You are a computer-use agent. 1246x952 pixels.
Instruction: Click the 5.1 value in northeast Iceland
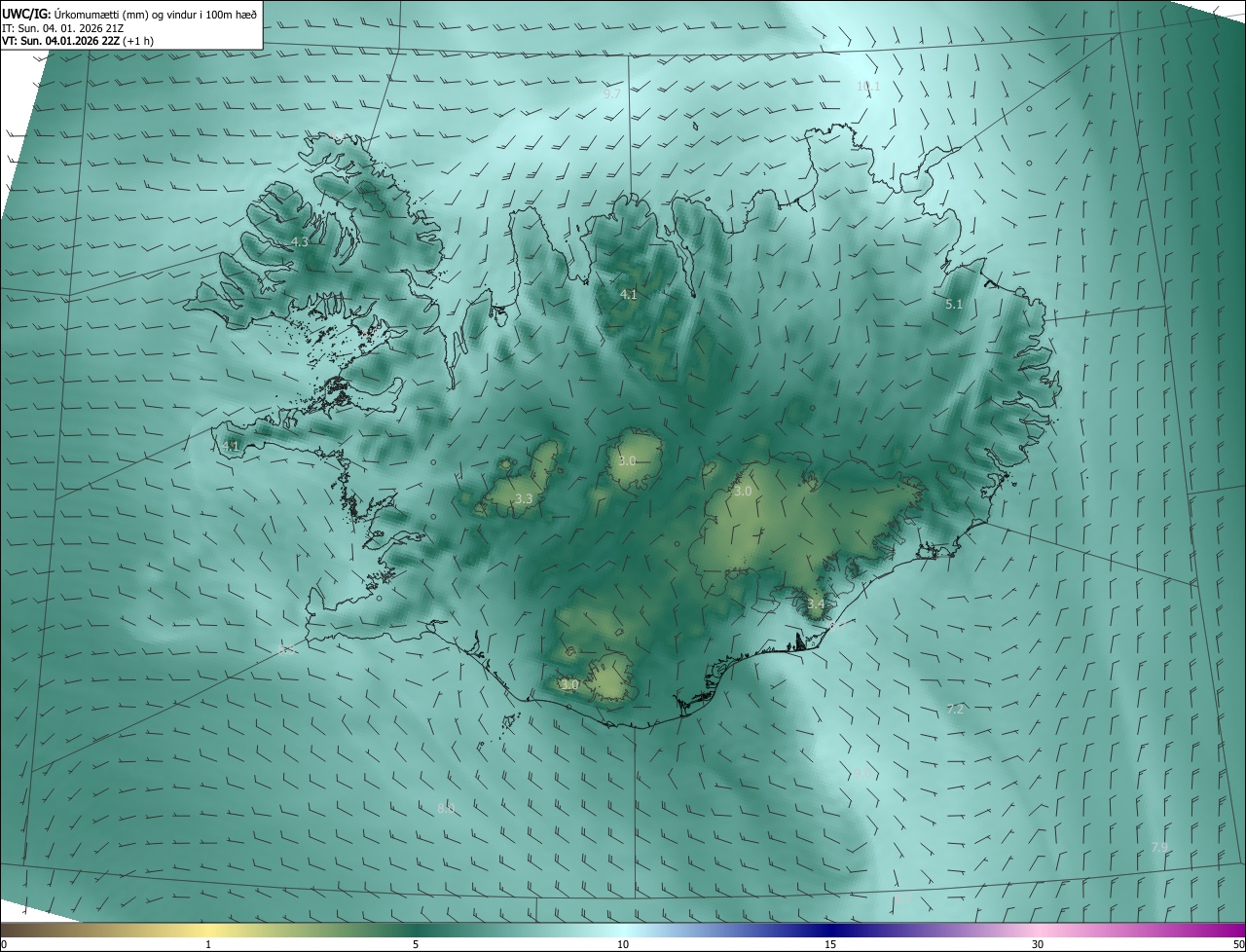[954, 305]
